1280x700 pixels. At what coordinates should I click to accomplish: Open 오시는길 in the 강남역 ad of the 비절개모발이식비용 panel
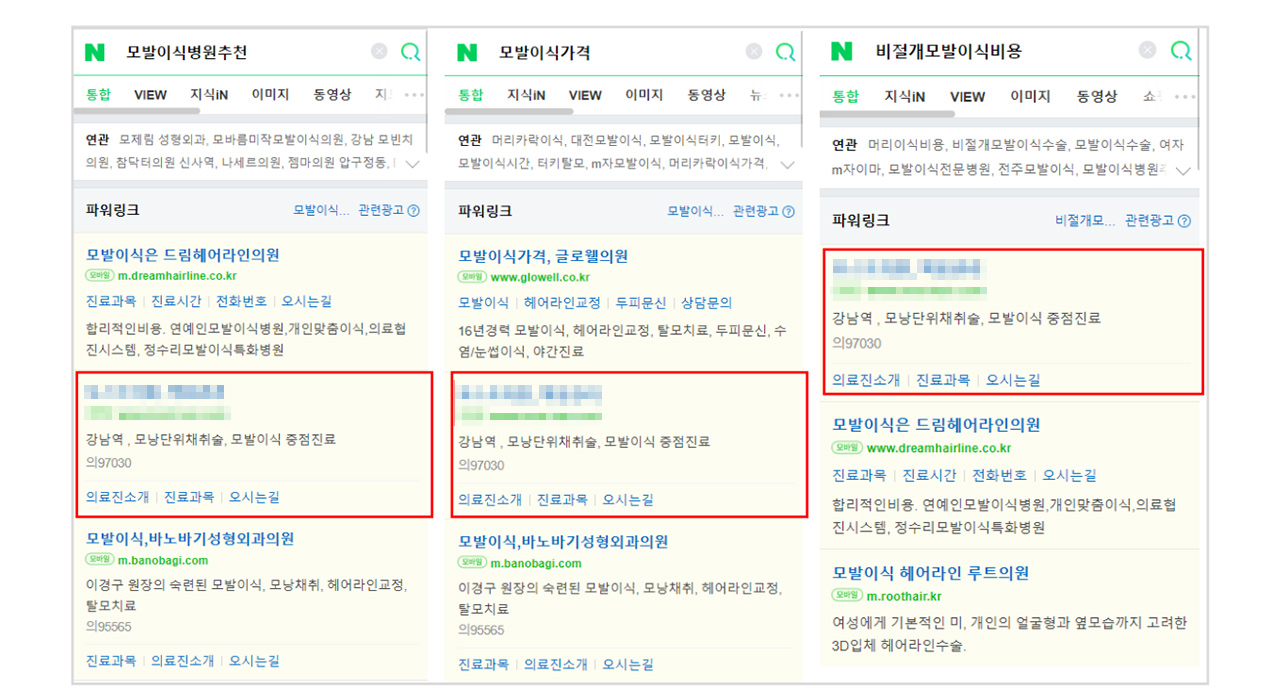tap(1013, 380)
